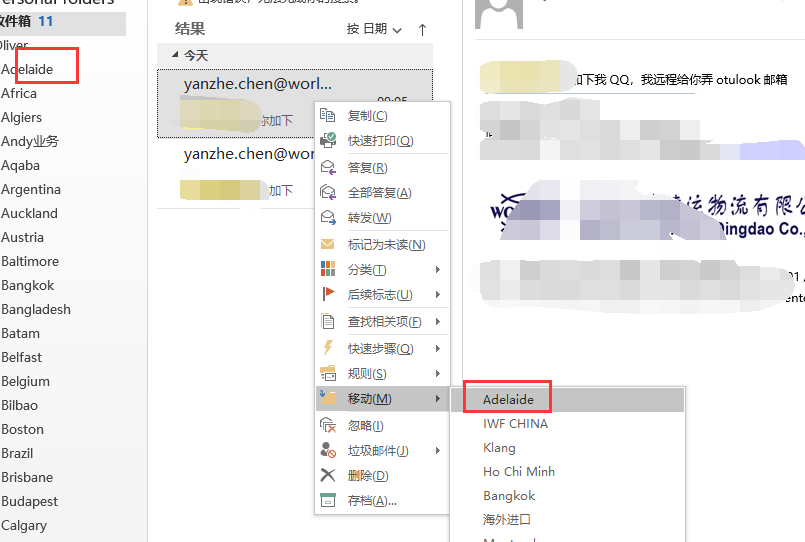
Task: Choose 删除(D) menu entry
Action: [382, 475]
